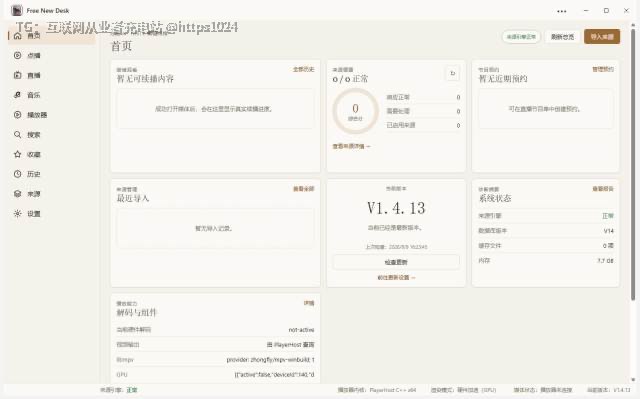Click the 缓存文件 cache files row
This screenshot has width=640, height=399.
coord(546,246)
